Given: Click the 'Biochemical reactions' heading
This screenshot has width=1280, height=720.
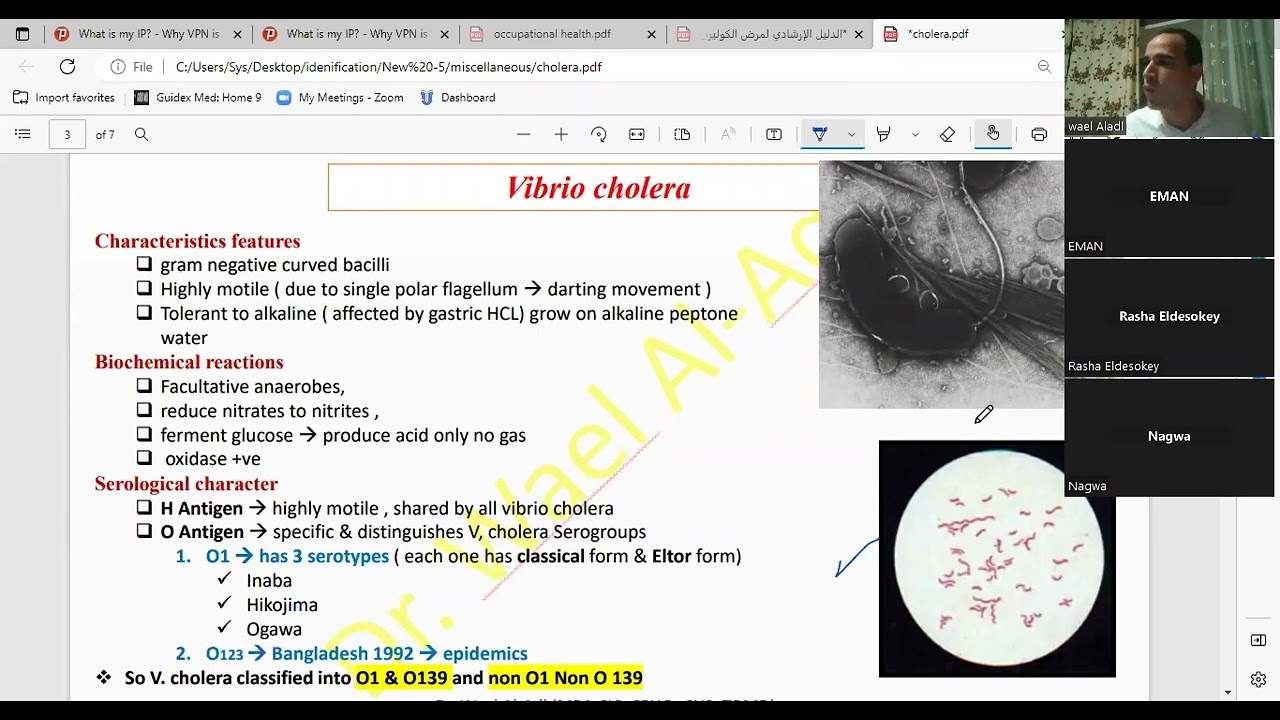Looking at the screenshot, I should [189, 362].
